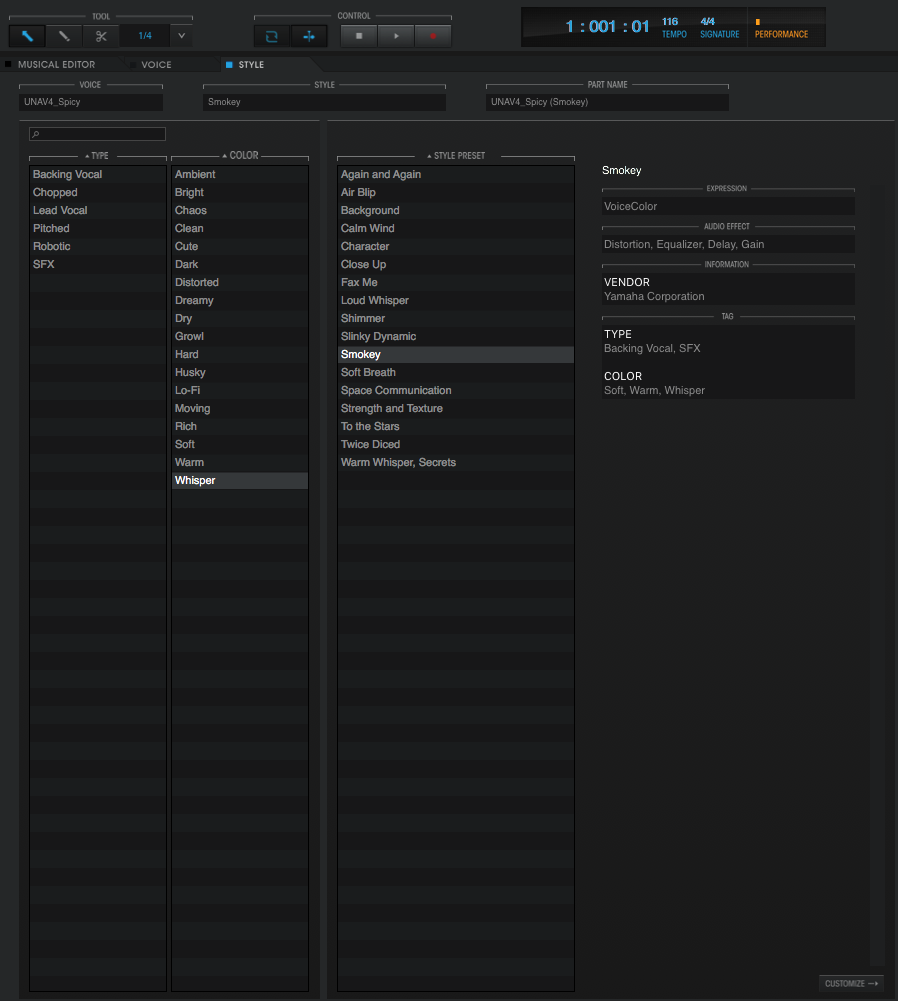Select Clean color

(240, 228)
